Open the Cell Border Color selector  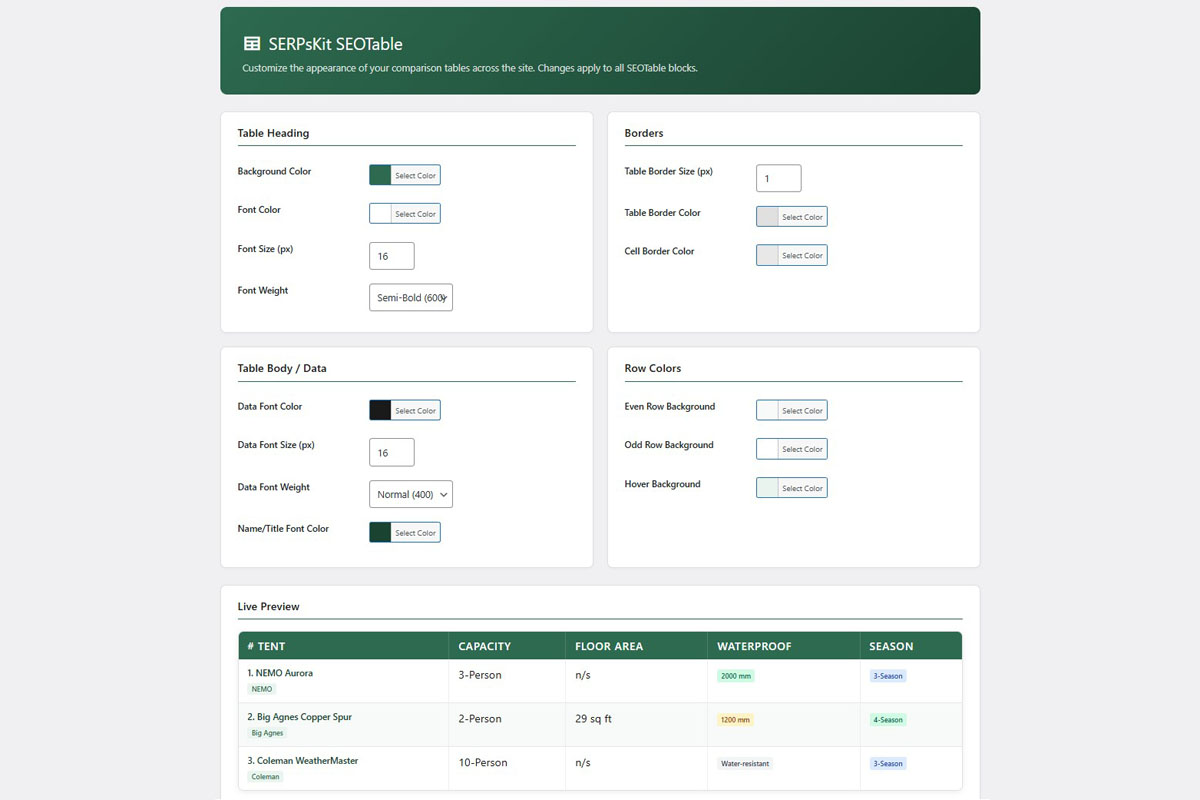click(791, 255)
